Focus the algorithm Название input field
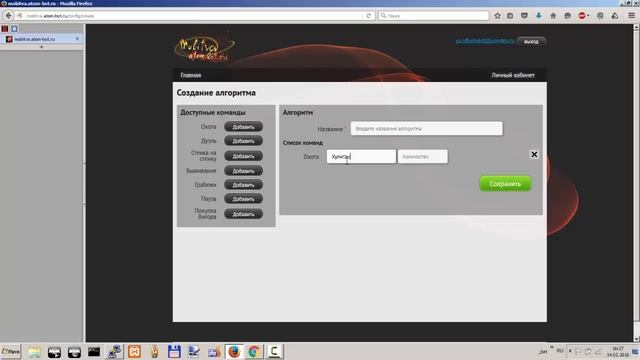640x360 pixels. [427, 129]
